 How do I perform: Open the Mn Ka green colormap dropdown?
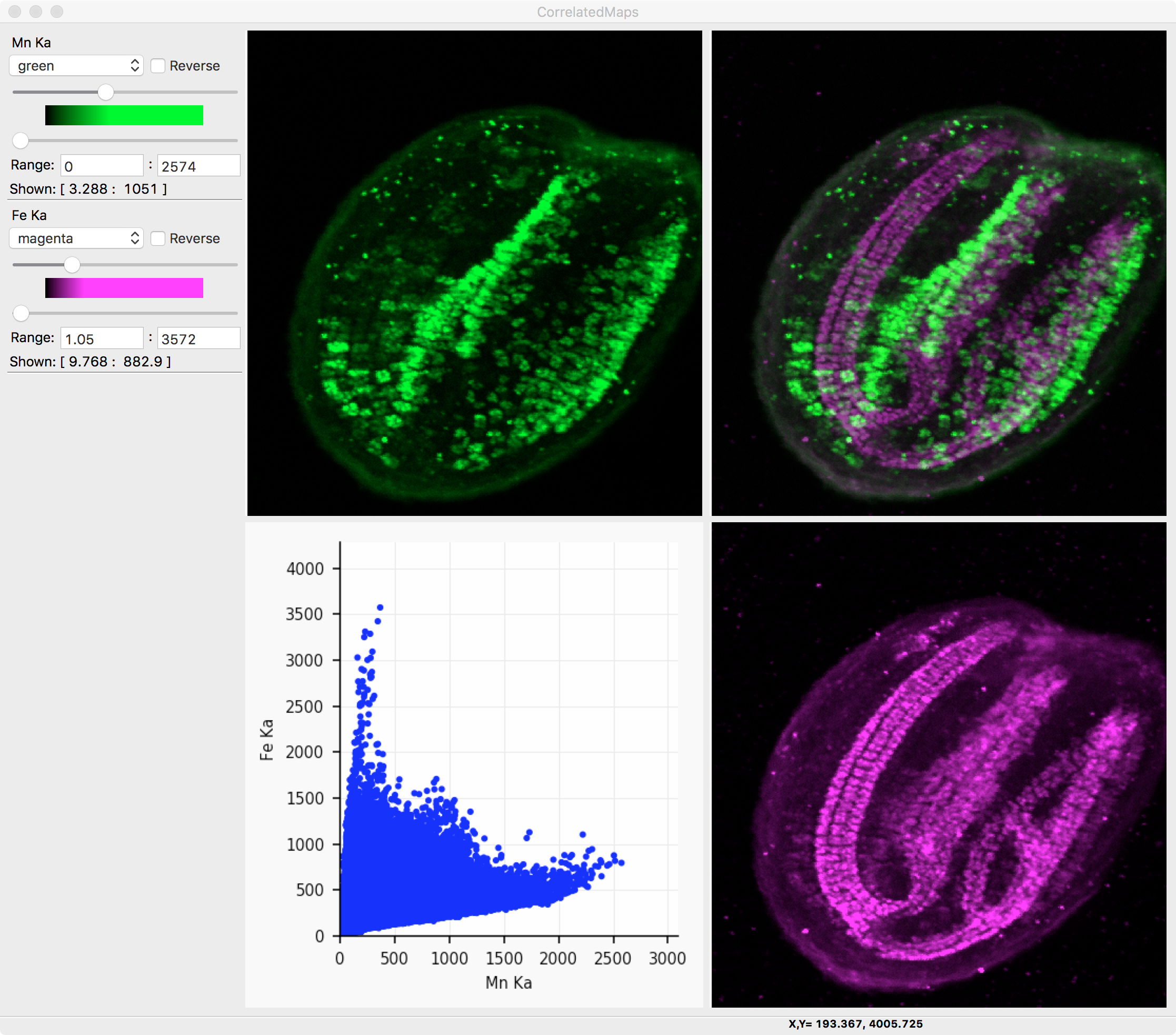click(76, 66)
